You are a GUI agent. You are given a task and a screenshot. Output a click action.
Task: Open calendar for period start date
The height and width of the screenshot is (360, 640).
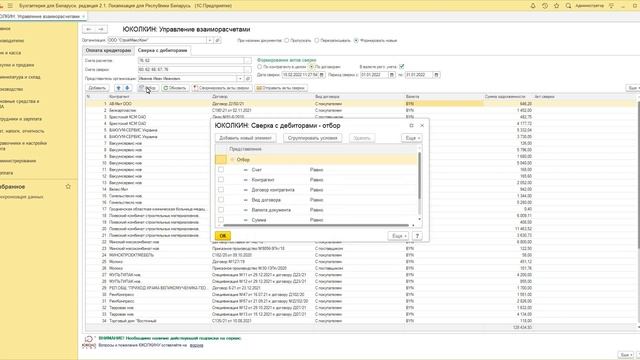pos(392,75)
